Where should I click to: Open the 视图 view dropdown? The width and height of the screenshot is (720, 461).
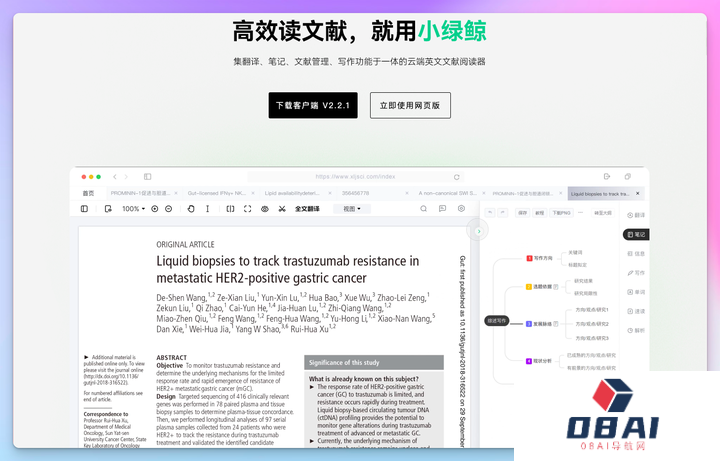352,209
